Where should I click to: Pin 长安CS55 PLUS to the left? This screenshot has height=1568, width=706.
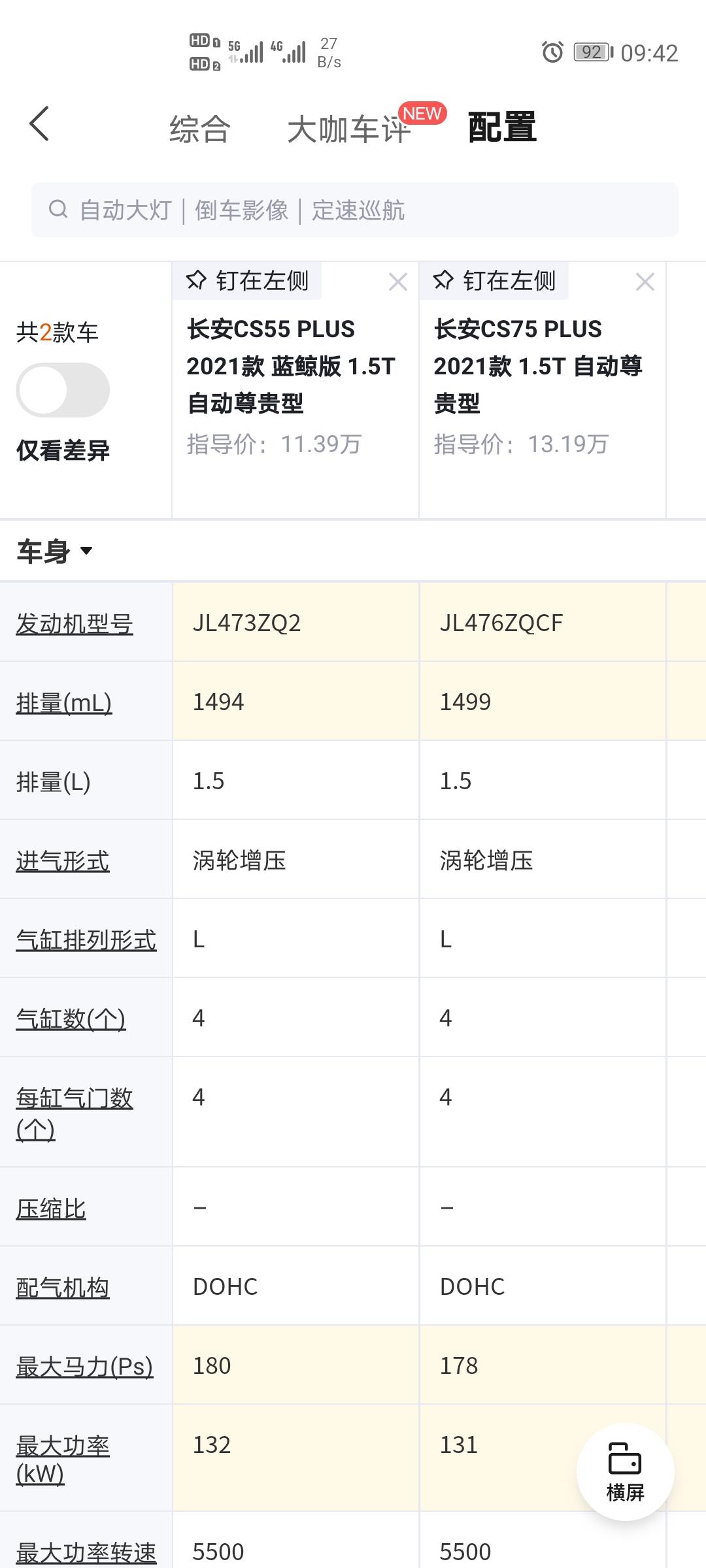[247, 281]
